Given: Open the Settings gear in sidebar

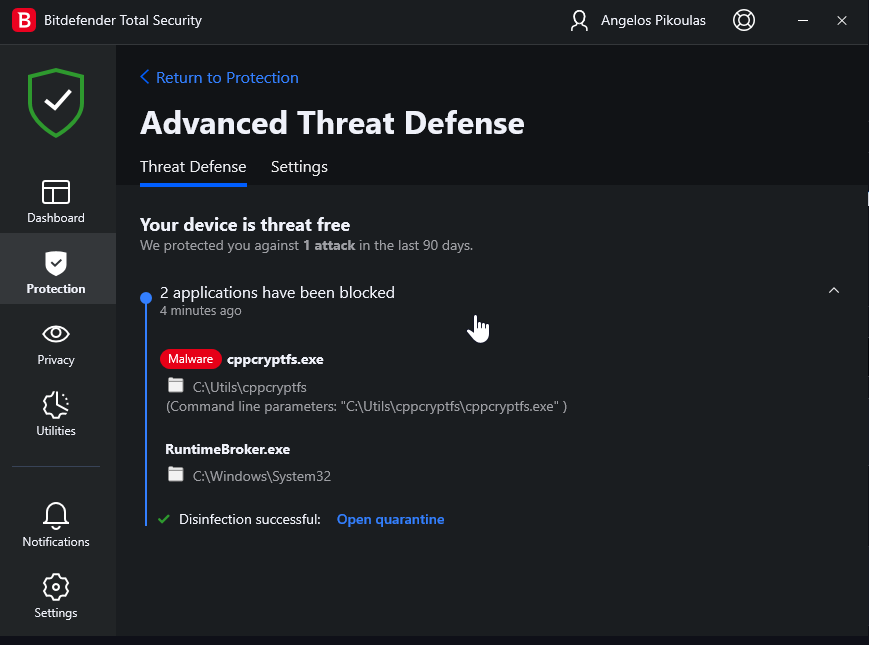Looking at the screenshot, I should (x=56, y=596).
